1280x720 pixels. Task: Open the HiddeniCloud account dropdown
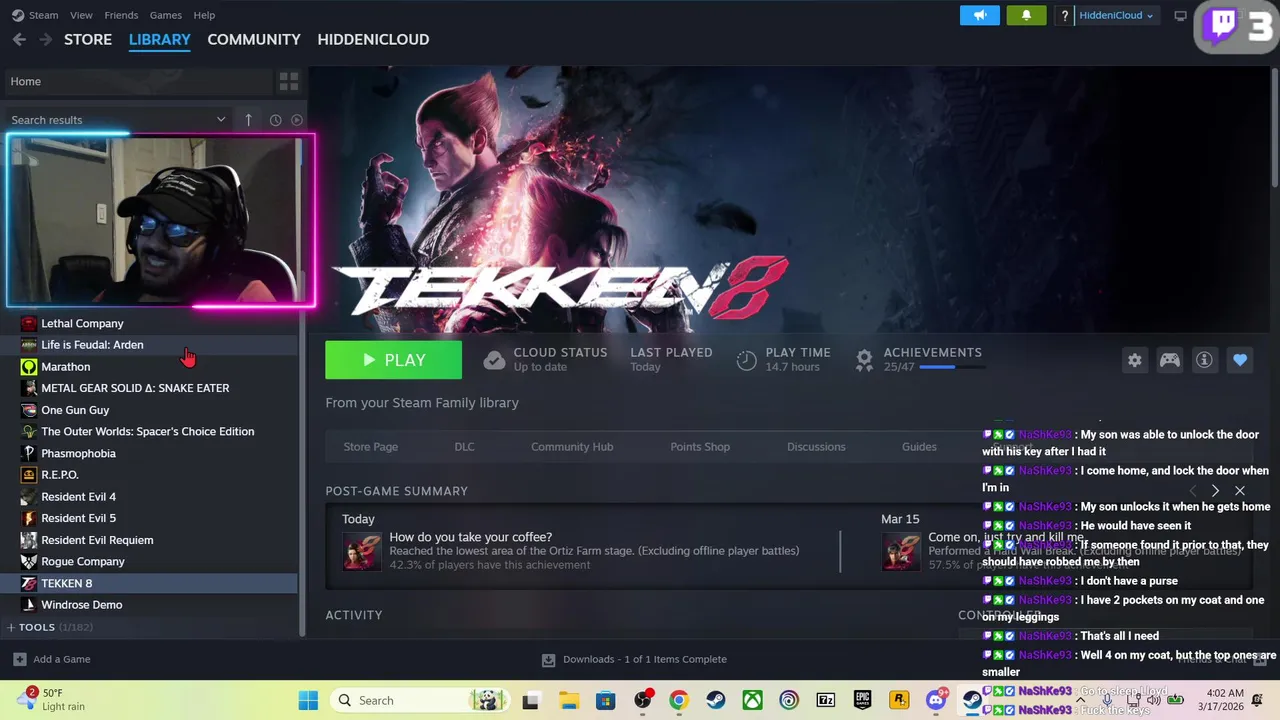[1117, 15]
